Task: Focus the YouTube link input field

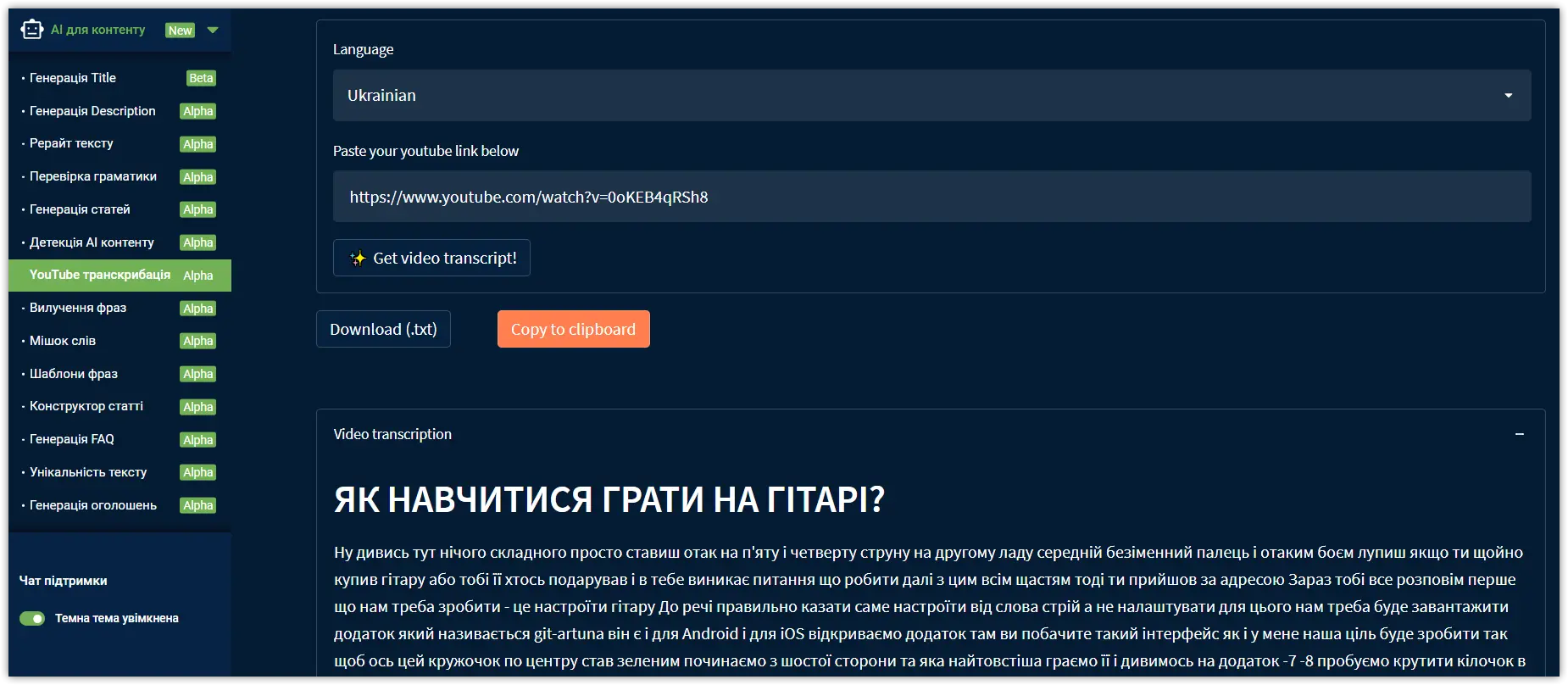Action: tap(931, 197)
